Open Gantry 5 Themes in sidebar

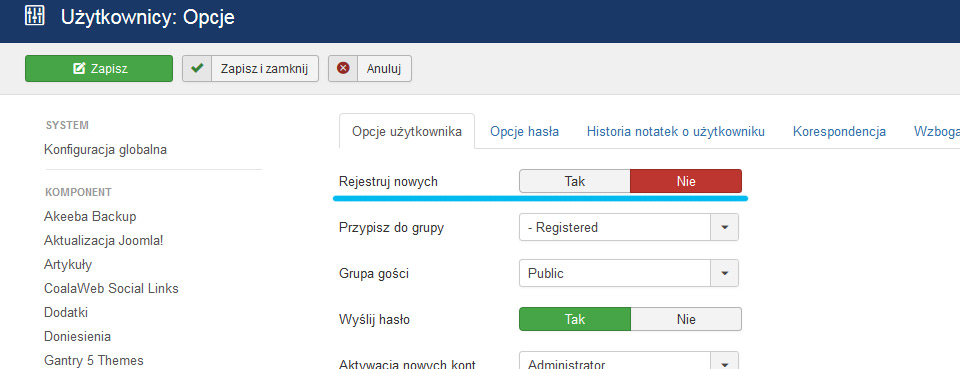[x=94, y=360]
